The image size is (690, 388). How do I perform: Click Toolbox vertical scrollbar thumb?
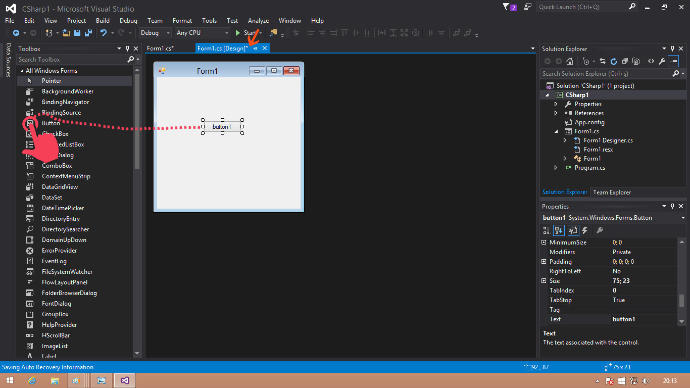[137, 121]
